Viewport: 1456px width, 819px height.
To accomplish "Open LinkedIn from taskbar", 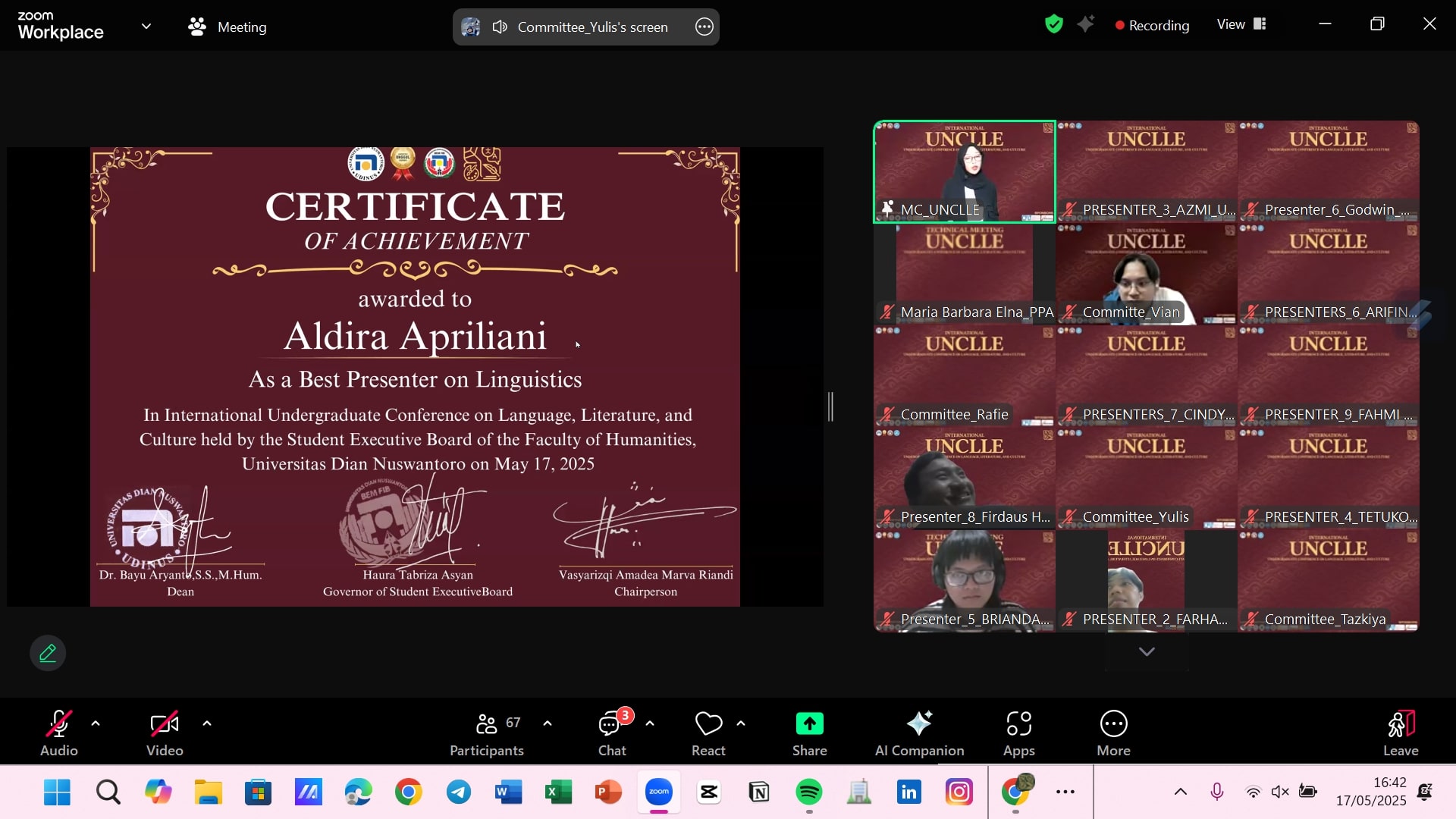I will (x=909, y=792).
